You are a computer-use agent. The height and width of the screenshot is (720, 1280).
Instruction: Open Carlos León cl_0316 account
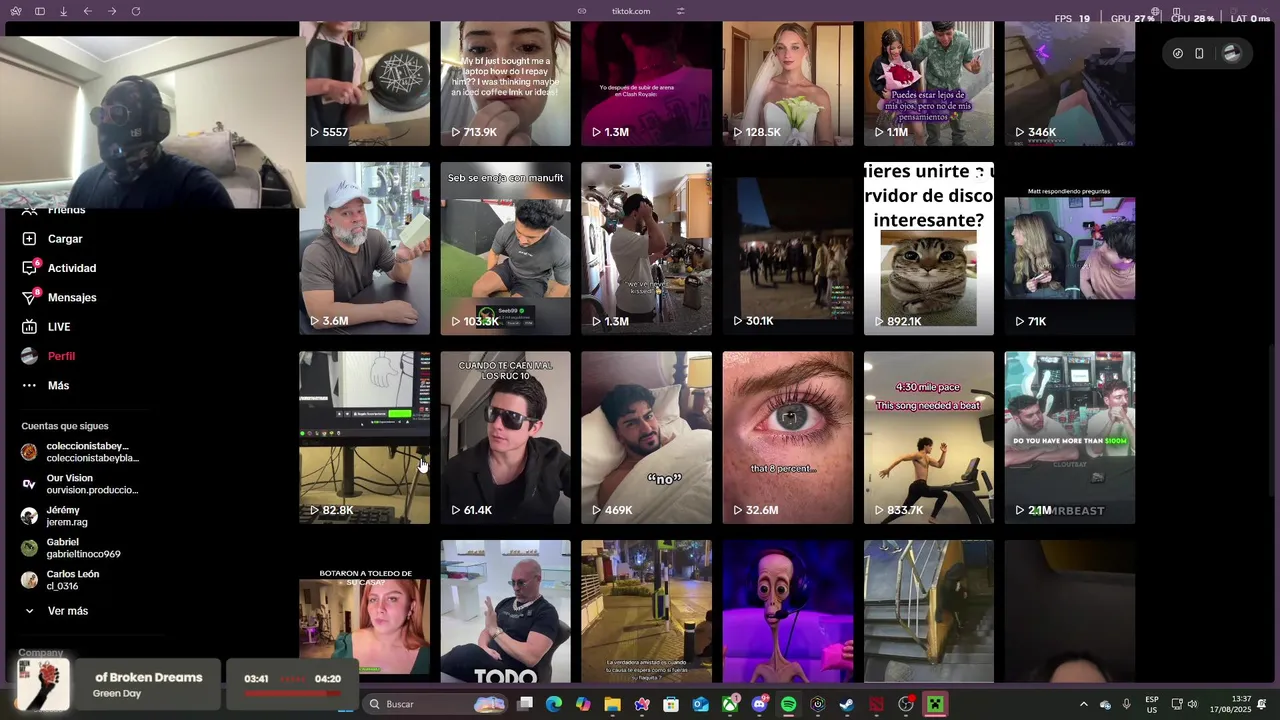82,580
